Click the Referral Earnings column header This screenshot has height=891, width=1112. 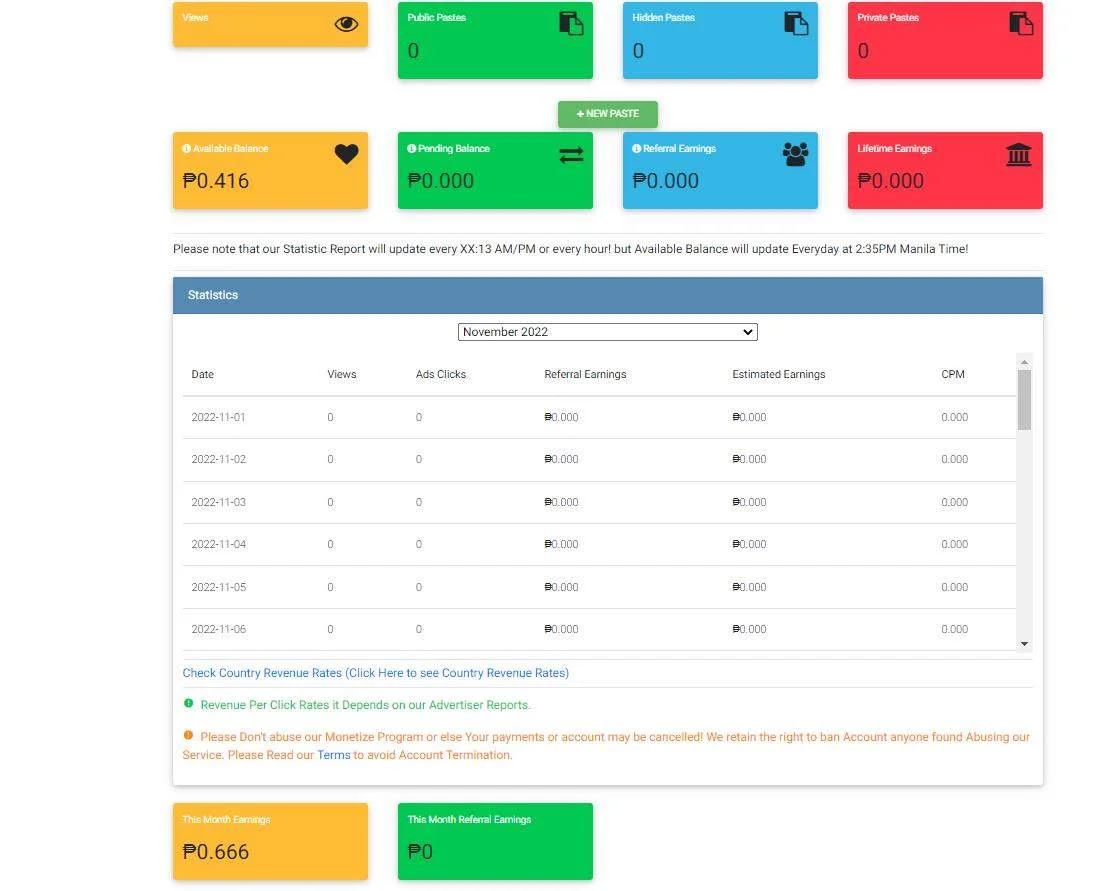[x=586, y=374]
